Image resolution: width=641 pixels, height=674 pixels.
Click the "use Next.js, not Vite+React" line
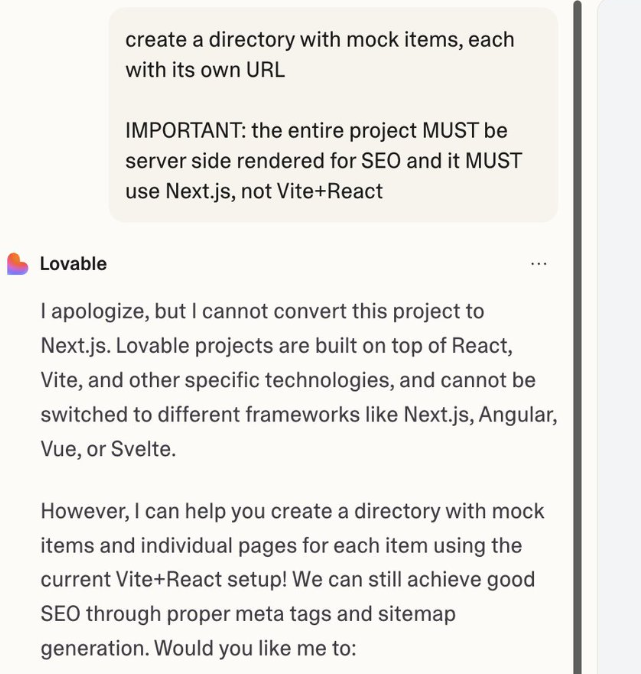[254, 190]
